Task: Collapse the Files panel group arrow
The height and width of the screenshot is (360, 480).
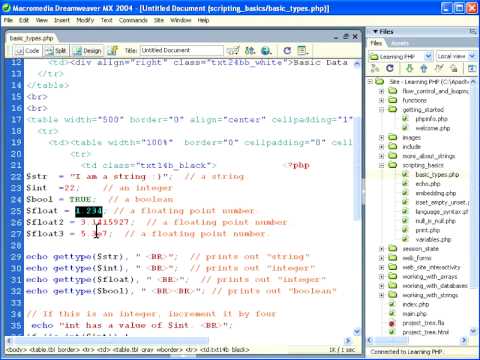Action: click(x=375, y=31)
